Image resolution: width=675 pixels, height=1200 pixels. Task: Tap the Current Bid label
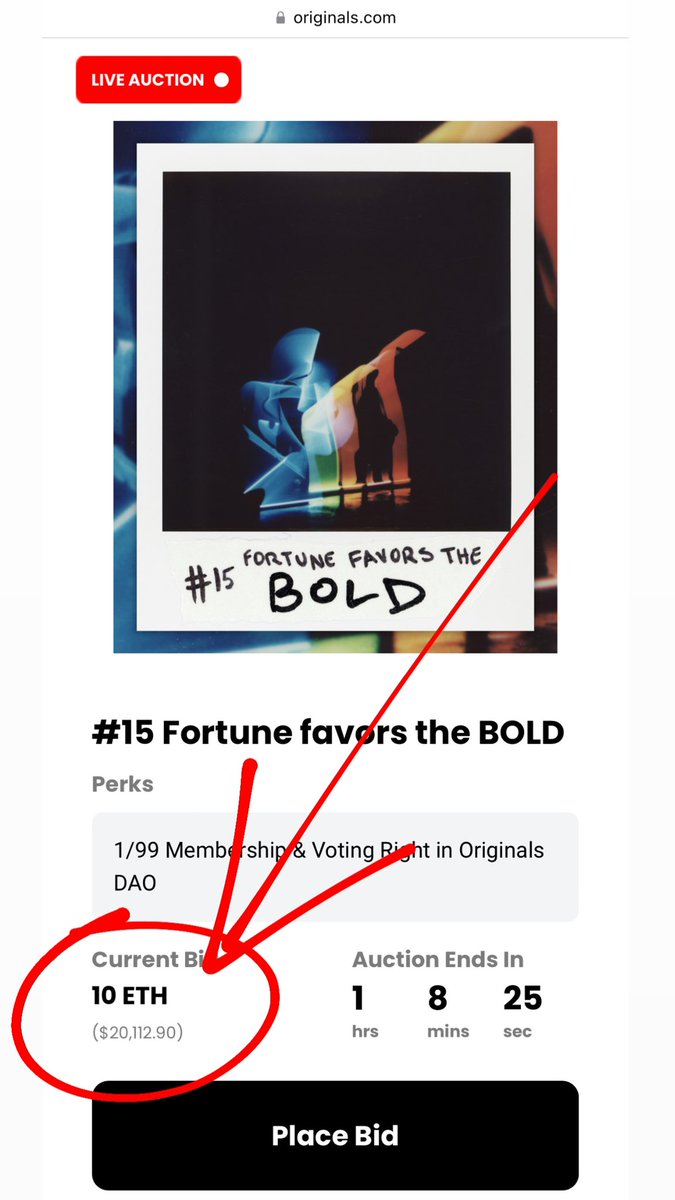pos(148,960)
